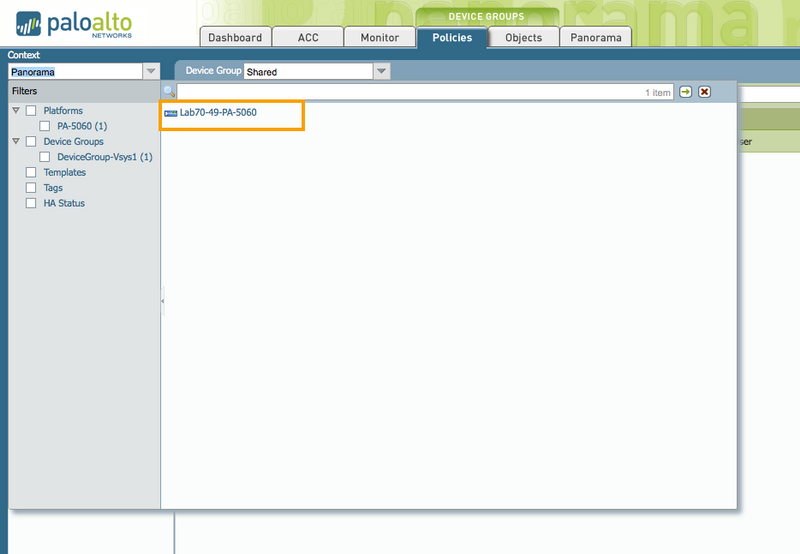Open the Device Group dropdown arrow
The width and height of the screenshot is (800, 554).
click(382, 71)
